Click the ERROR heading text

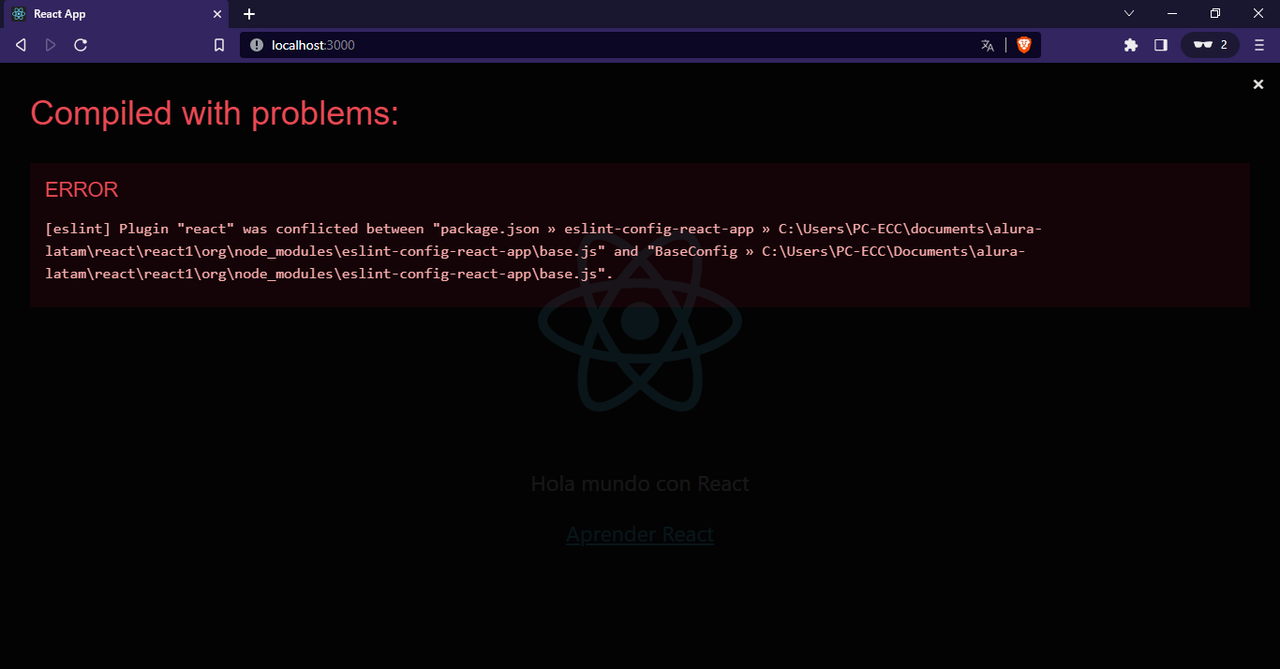tap(82, 190)
